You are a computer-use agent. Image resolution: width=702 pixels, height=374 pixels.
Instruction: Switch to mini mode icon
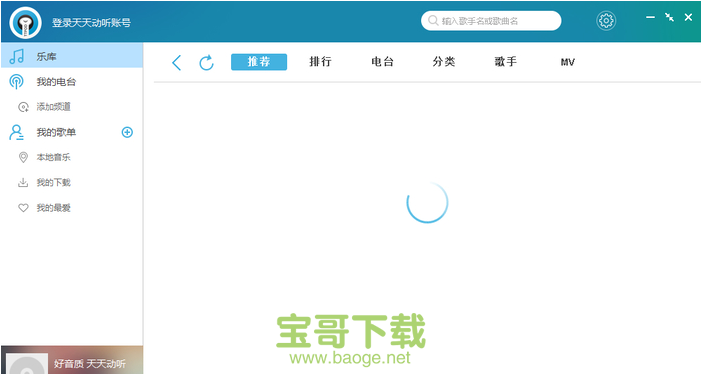click(669, 17)
